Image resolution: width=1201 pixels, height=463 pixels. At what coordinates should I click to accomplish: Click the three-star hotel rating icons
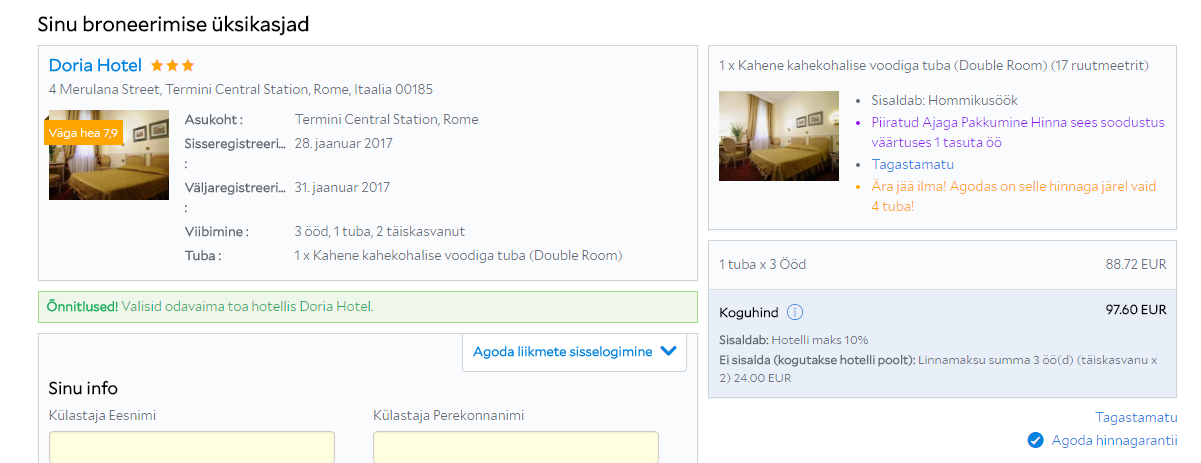pyautogui.click(x=173, y=66)
